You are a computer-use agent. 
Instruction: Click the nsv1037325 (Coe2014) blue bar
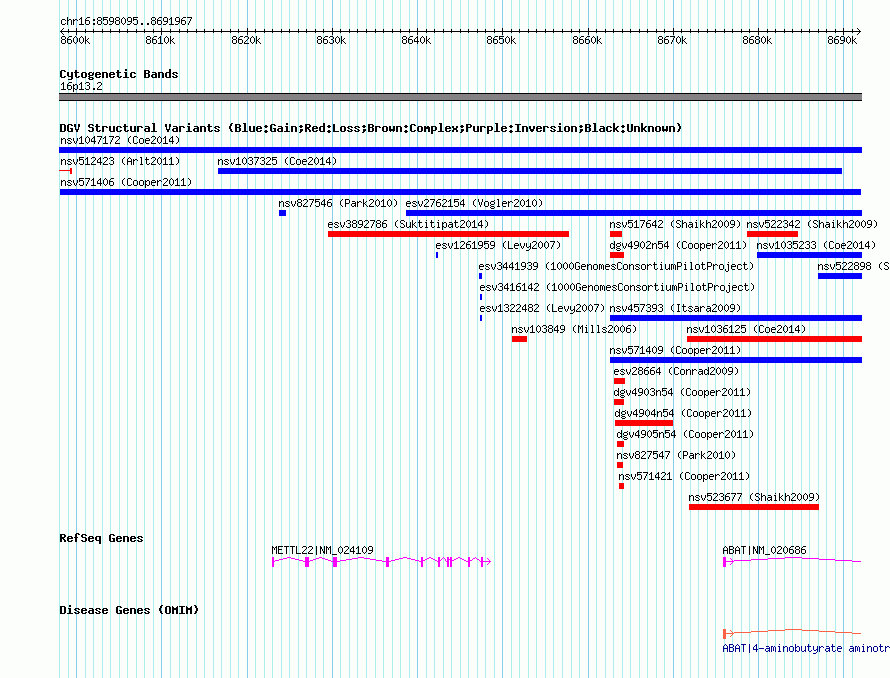coord(530,171)
